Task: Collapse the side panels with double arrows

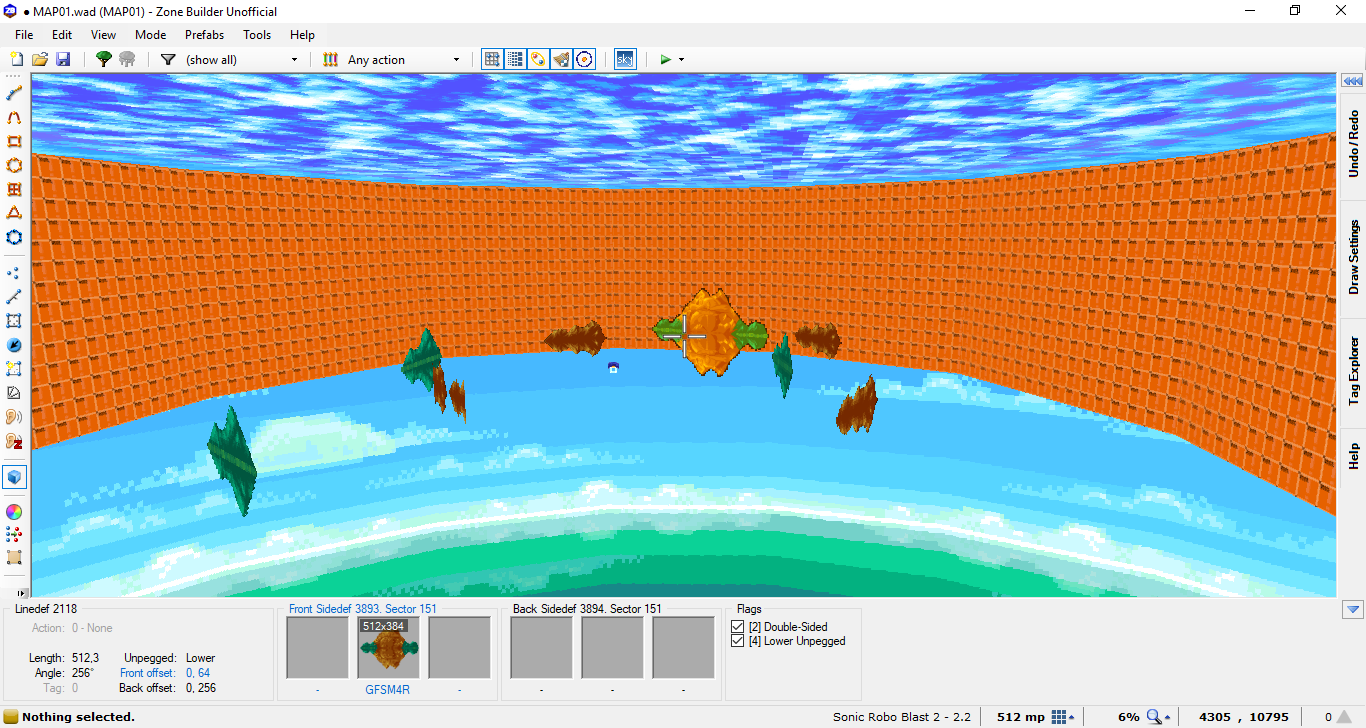Action: [x=1353, y=81]
